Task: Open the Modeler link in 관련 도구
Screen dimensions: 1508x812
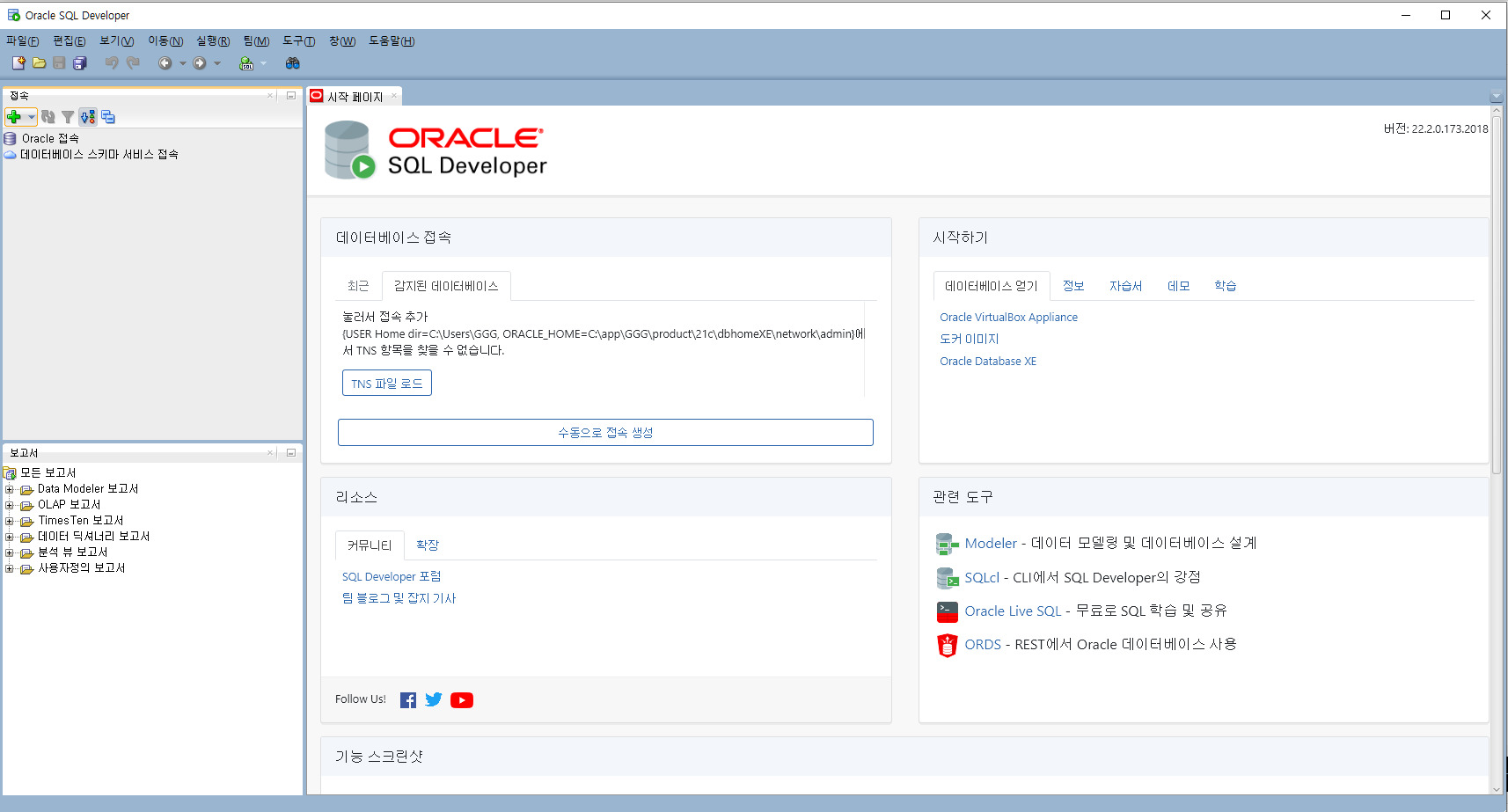Action: [x=991, y=544]
